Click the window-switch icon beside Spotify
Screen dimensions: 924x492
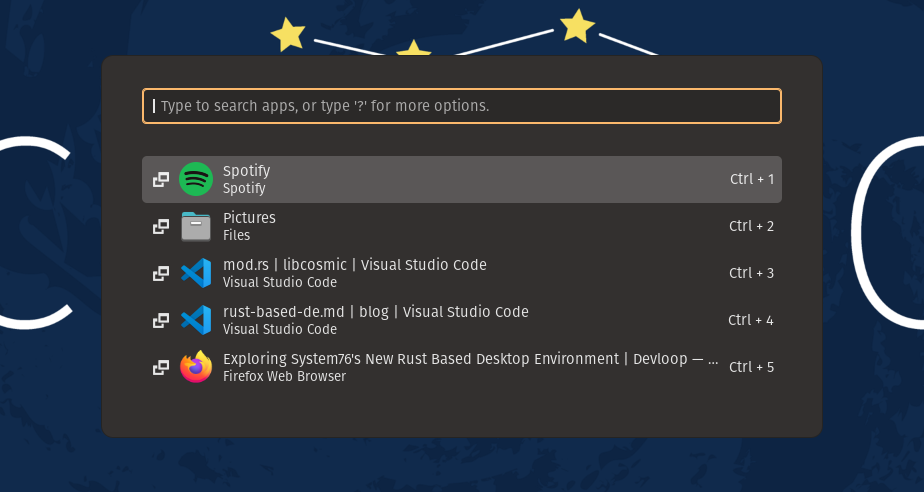160,180
